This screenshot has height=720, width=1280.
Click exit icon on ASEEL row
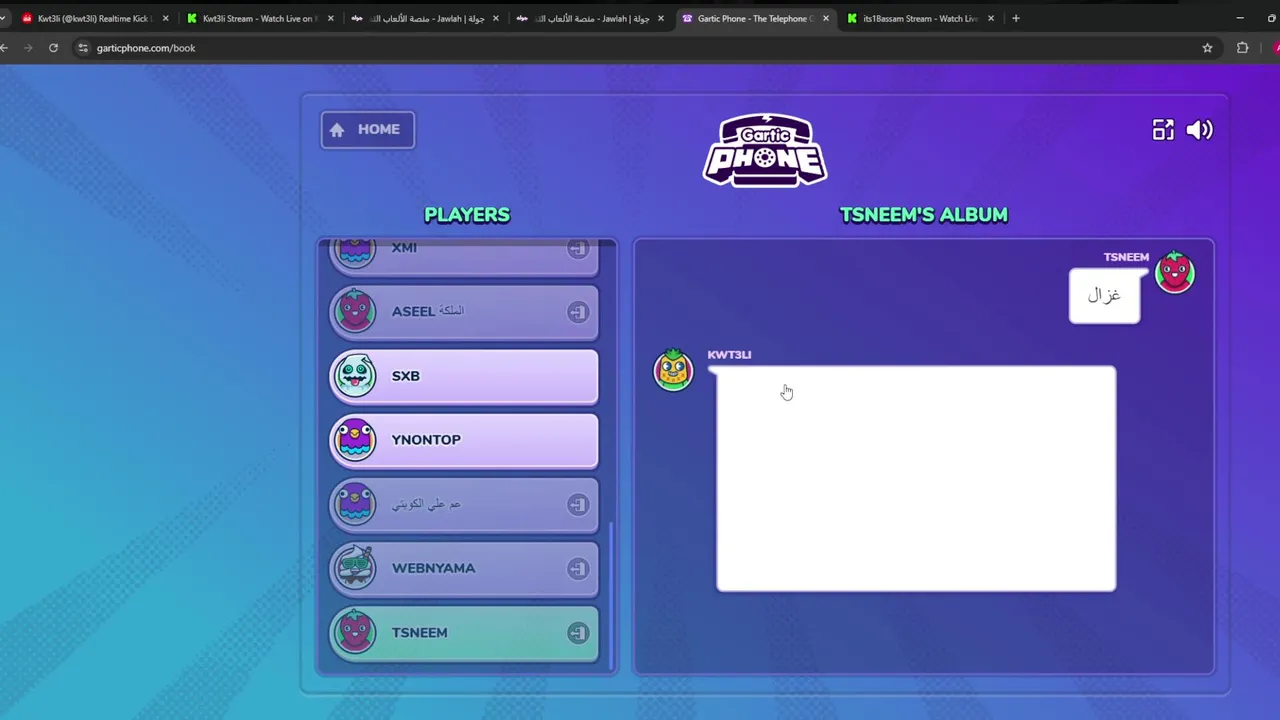(x=577, y=312)
